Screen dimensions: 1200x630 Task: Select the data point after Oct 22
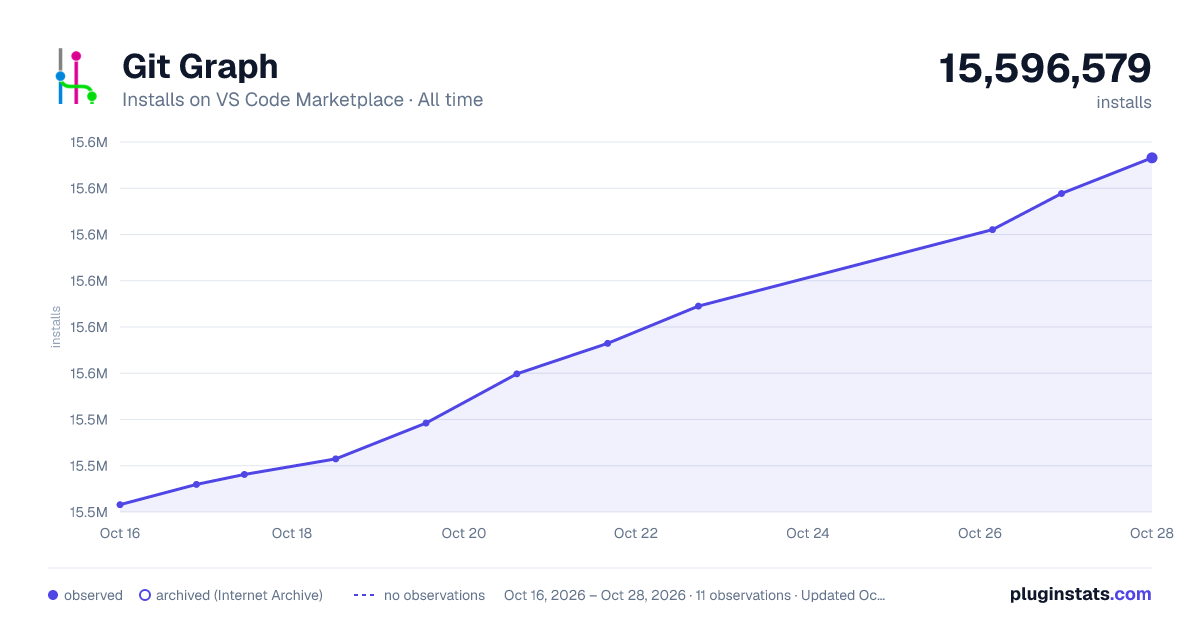coord(698,306)
